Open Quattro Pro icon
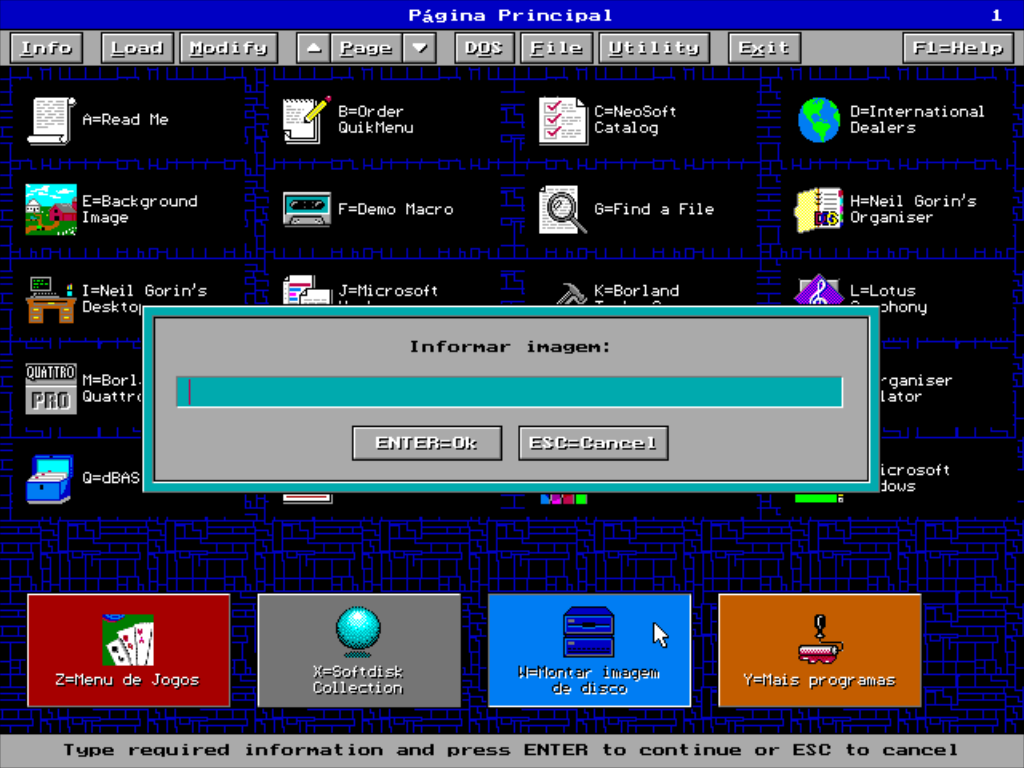 (51, 389)
